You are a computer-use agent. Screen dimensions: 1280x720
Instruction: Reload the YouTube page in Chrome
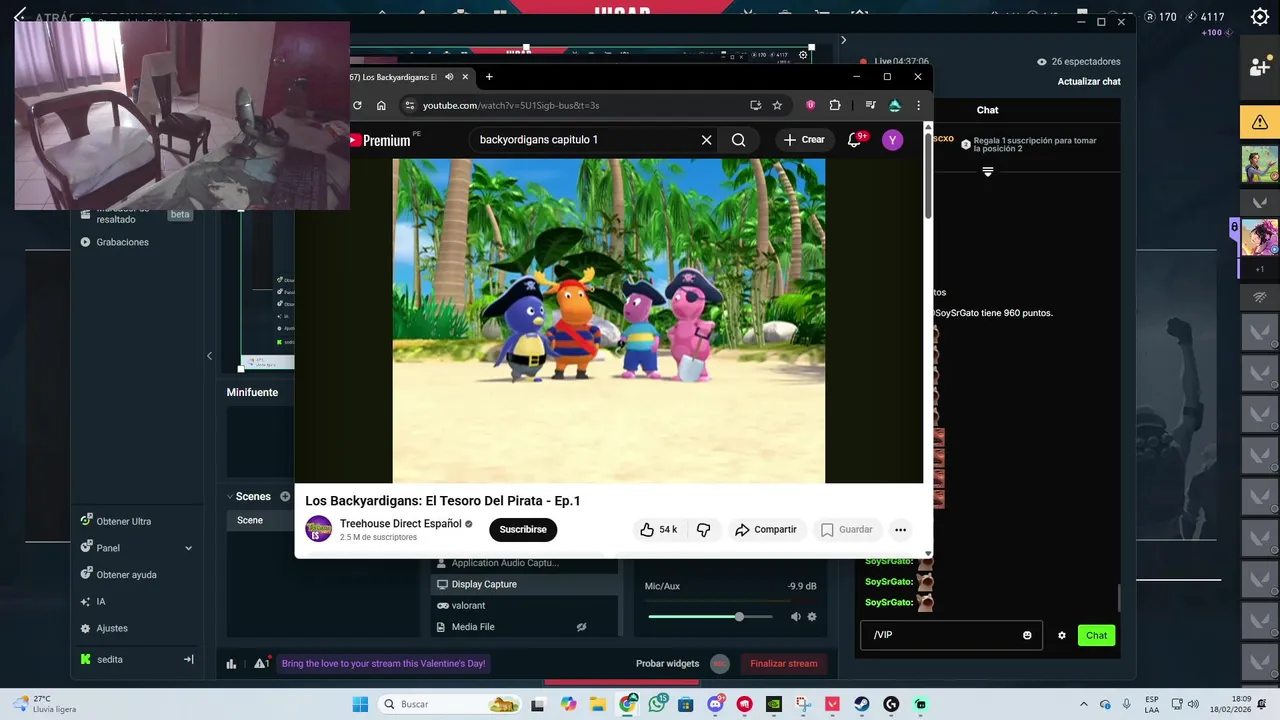357,105
